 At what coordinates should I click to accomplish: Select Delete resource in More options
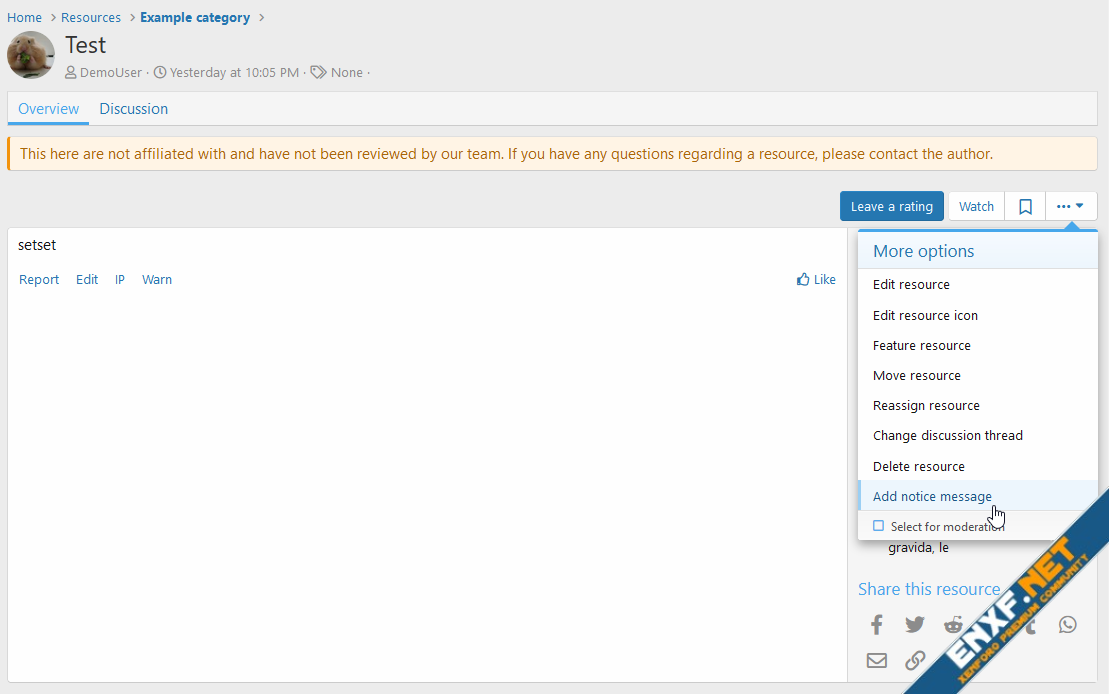pos(918,466)
